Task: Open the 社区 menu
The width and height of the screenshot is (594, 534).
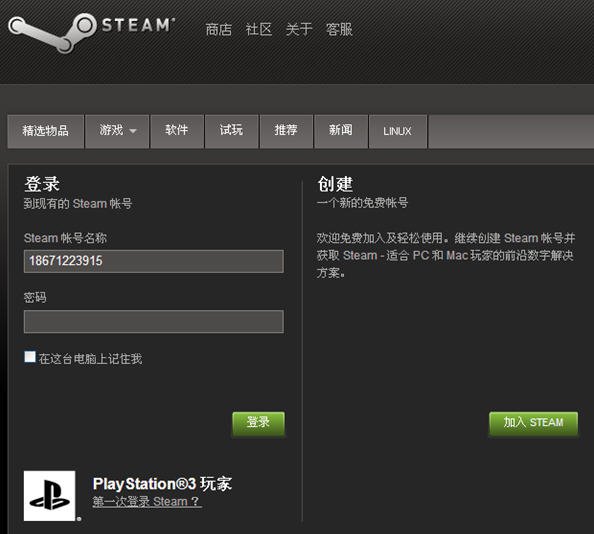Action: click(x=259, y=29)
